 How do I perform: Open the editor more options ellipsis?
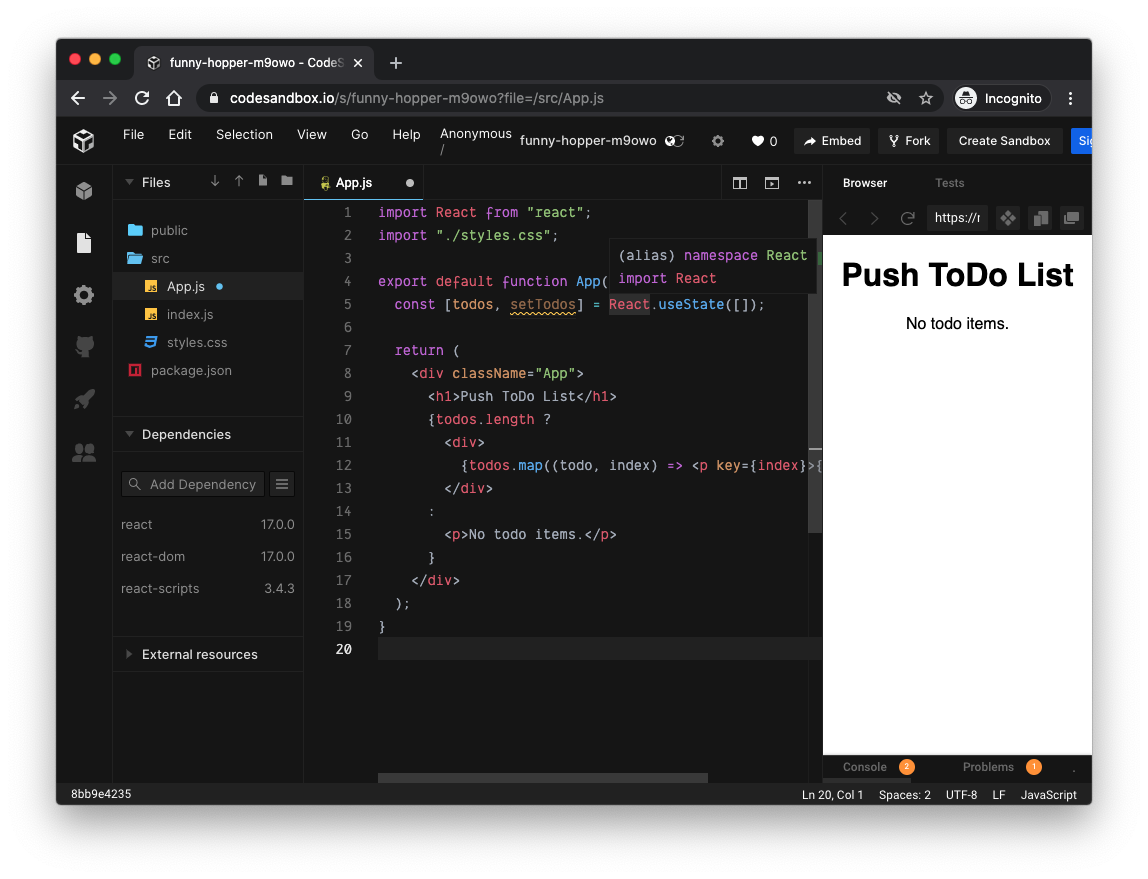point(804,182)
